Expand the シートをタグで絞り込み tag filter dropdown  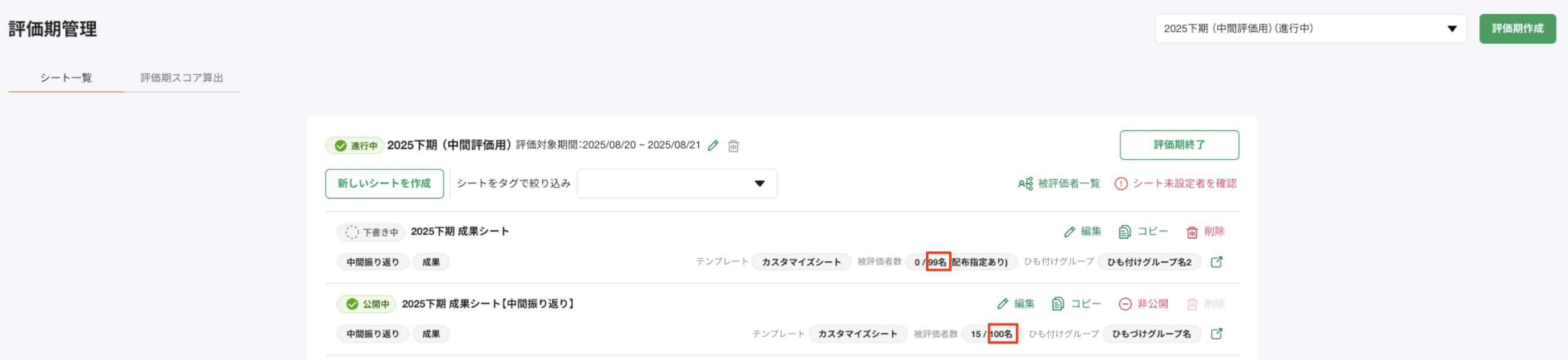[x=676, y=184]
